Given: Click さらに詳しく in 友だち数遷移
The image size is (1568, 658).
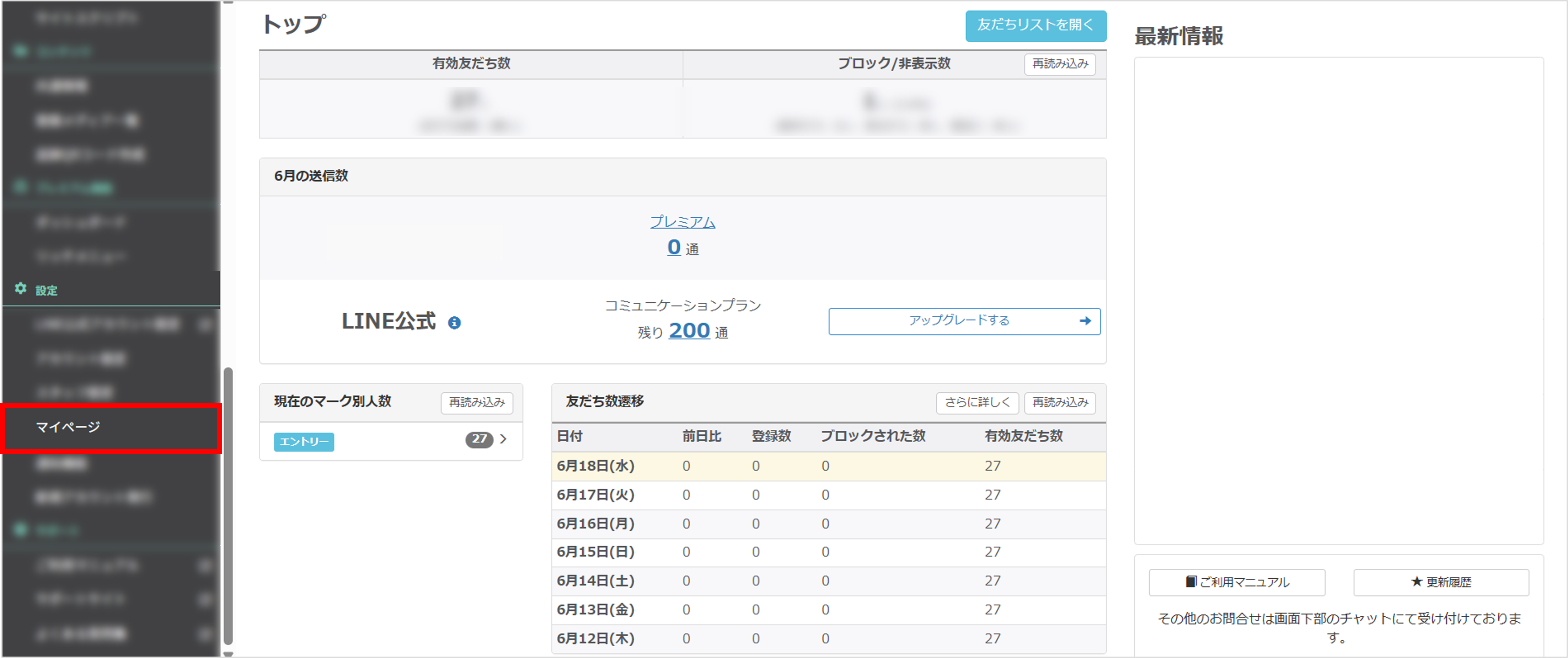Looking at the screenshot, I should click(977, 403).
